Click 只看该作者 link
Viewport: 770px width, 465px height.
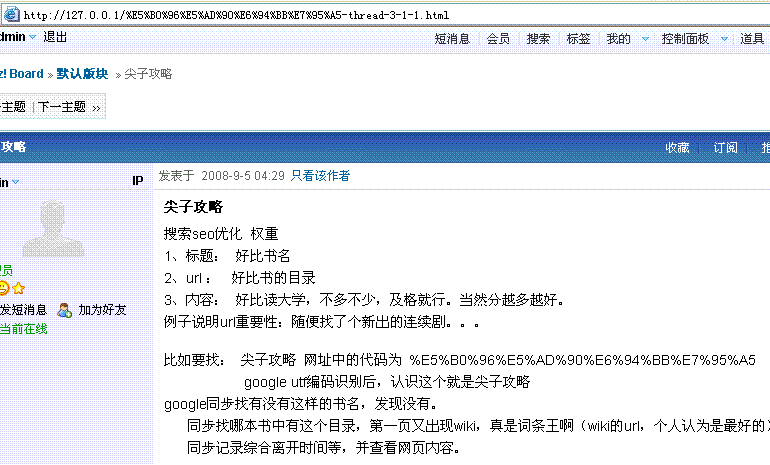[320, 176]
